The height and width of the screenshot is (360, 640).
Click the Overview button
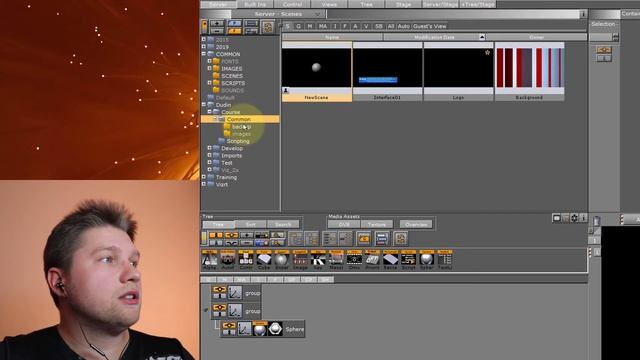point(416,224)
